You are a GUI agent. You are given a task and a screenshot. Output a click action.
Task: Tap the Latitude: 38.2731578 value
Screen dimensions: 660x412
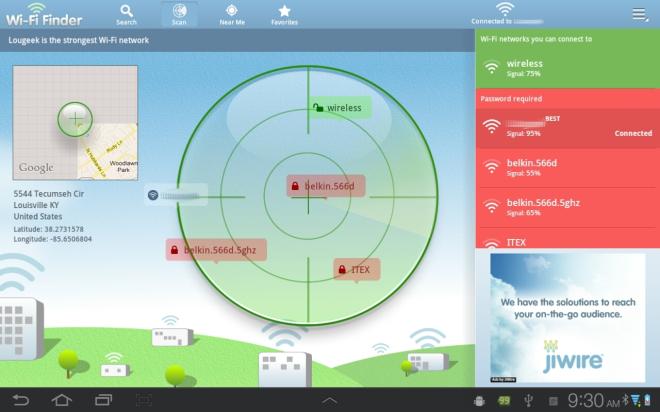pyautogui.click(x=48, y=229)
